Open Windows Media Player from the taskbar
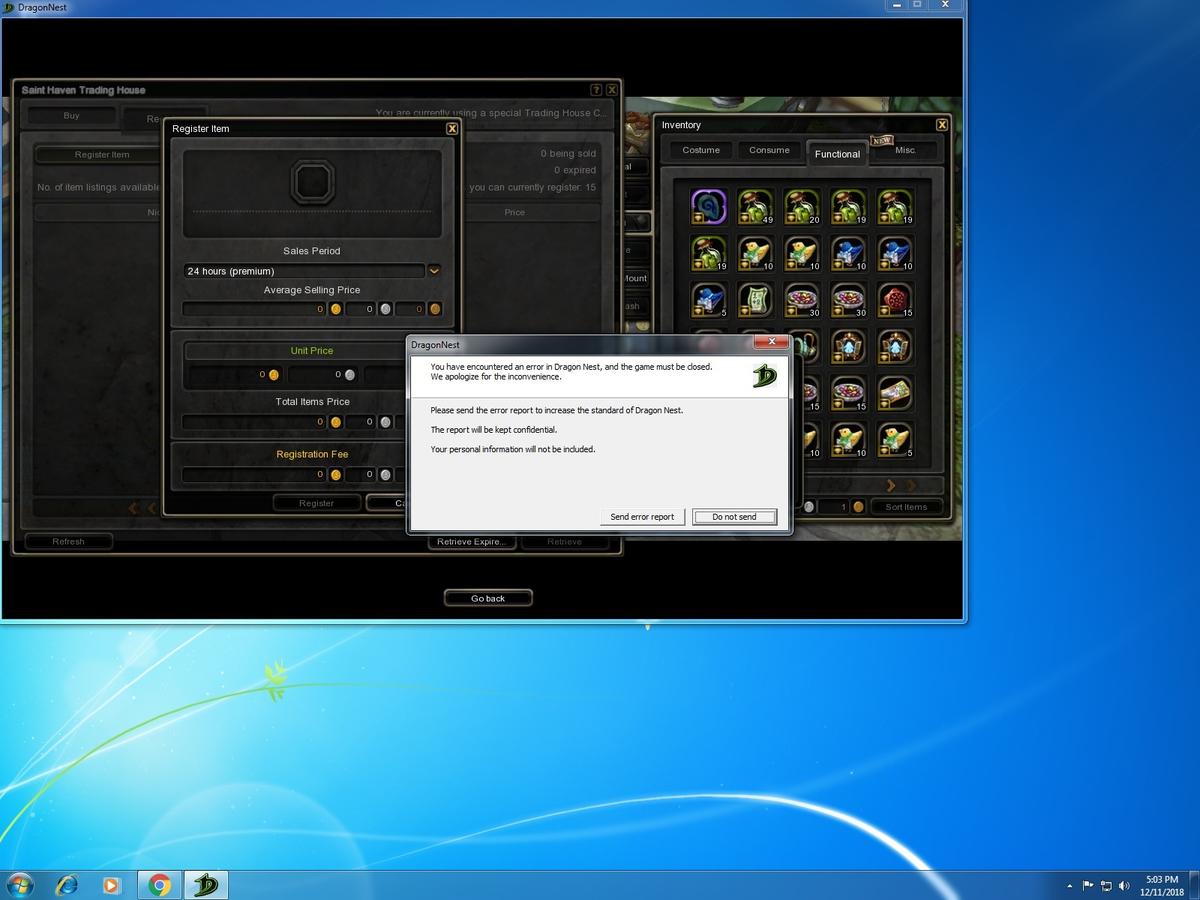The height and width of the screenshot is (900, 1200). (112, 885)
